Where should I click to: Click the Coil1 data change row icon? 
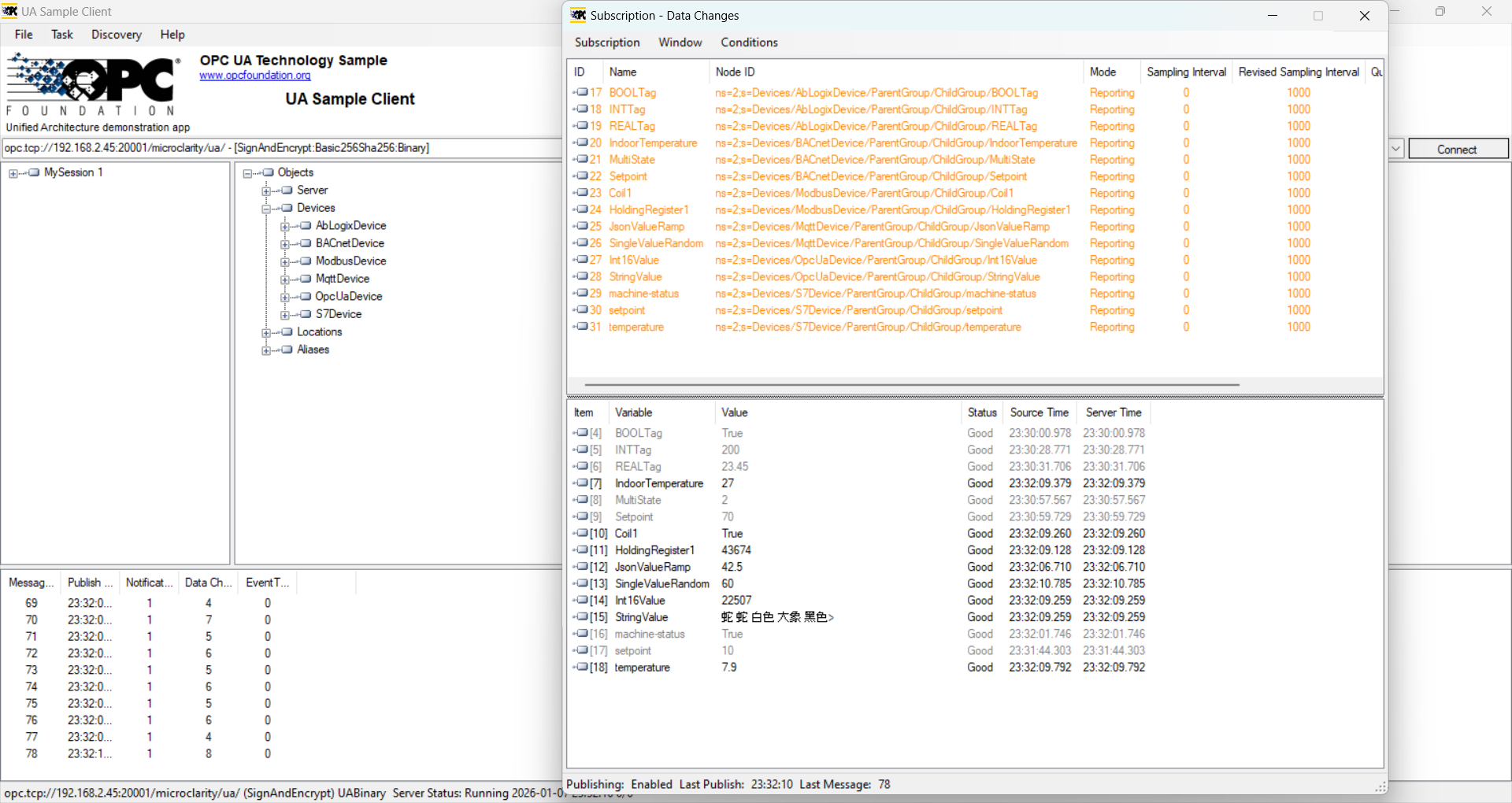pos(581,533)
